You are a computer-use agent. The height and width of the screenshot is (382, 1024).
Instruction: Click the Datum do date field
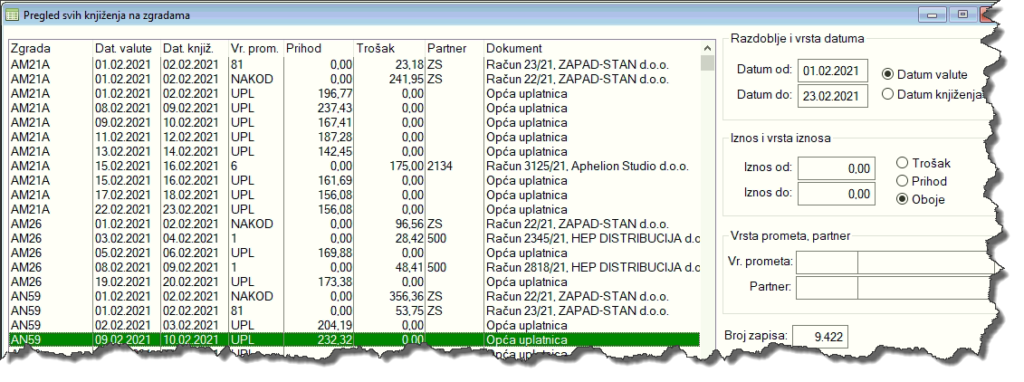coord(833,95)
